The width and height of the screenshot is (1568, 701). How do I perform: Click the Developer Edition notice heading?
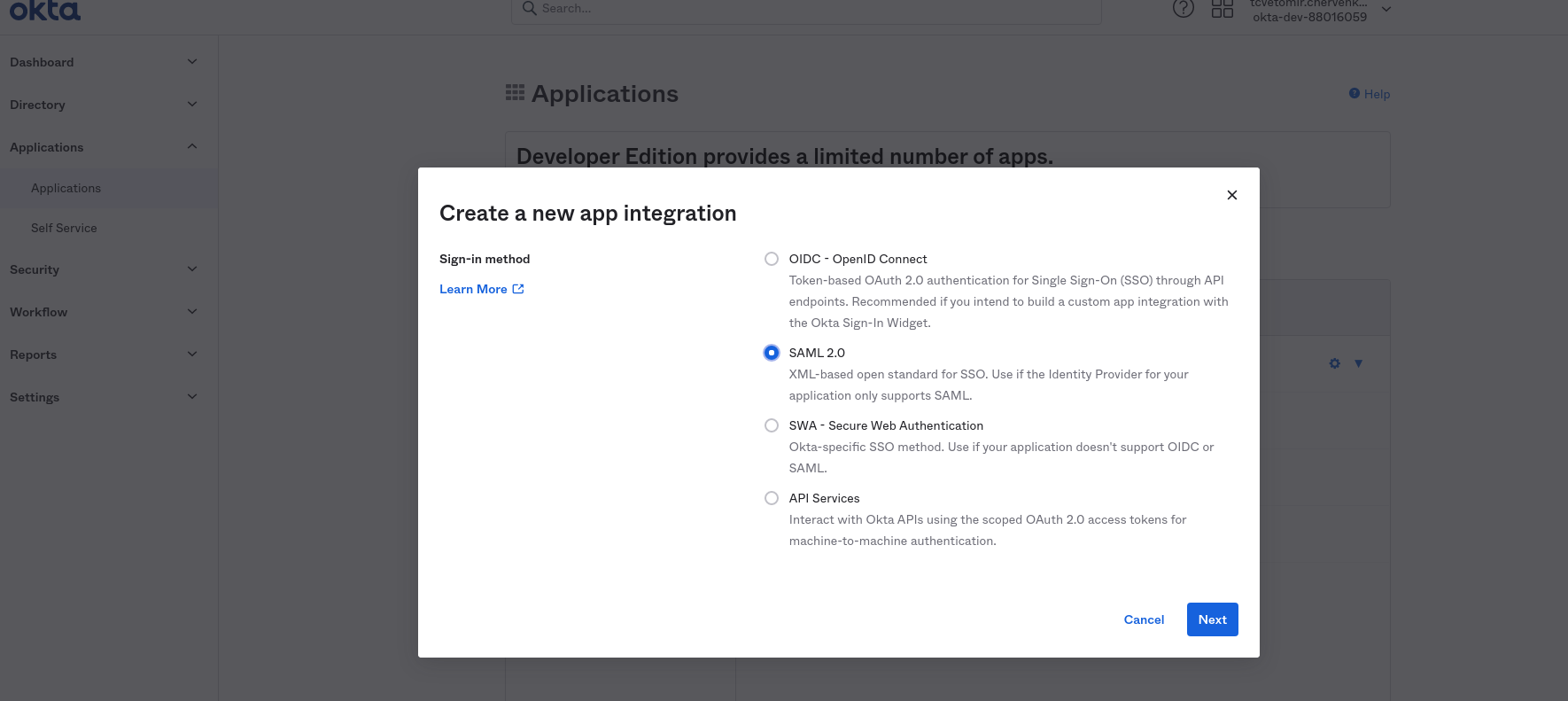point(785,156)
